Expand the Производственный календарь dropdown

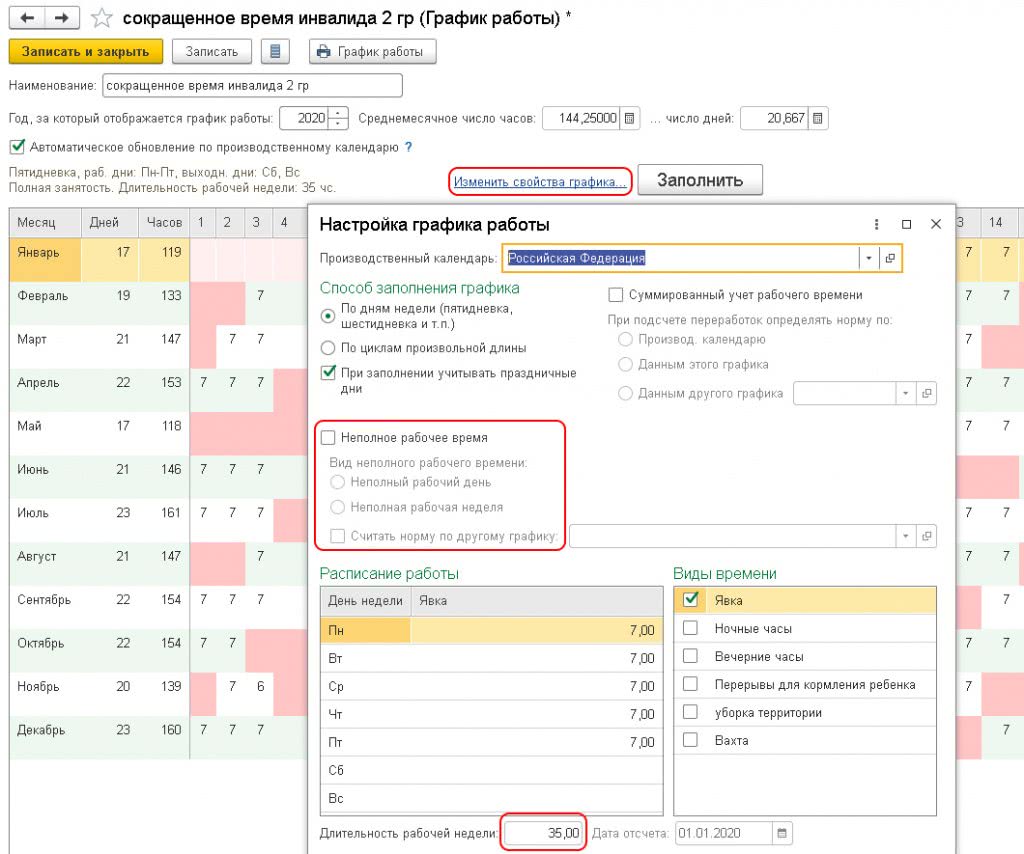[x=868, y=258]
